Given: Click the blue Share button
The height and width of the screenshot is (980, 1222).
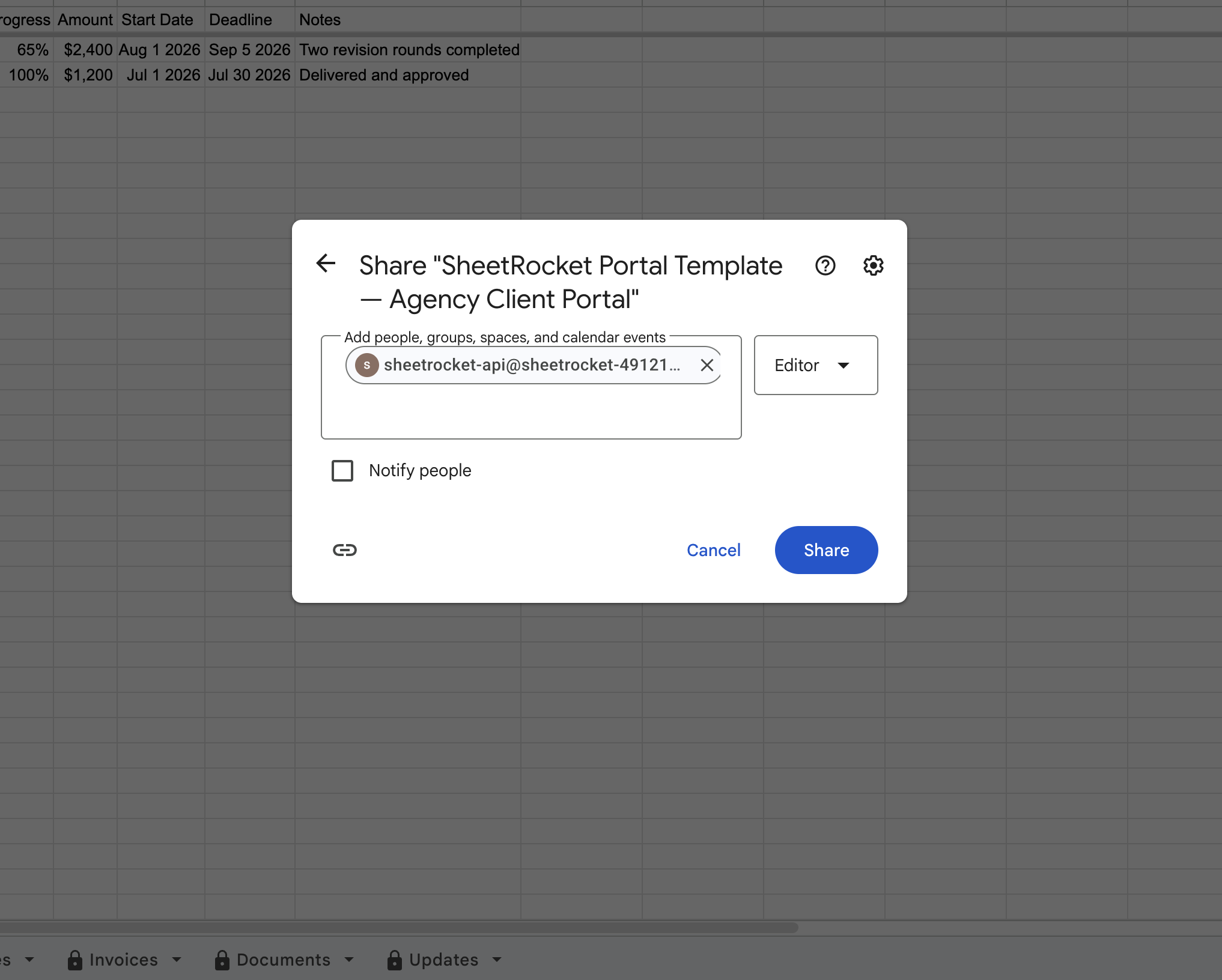Looking at the screenshot, I should point(826,550).
